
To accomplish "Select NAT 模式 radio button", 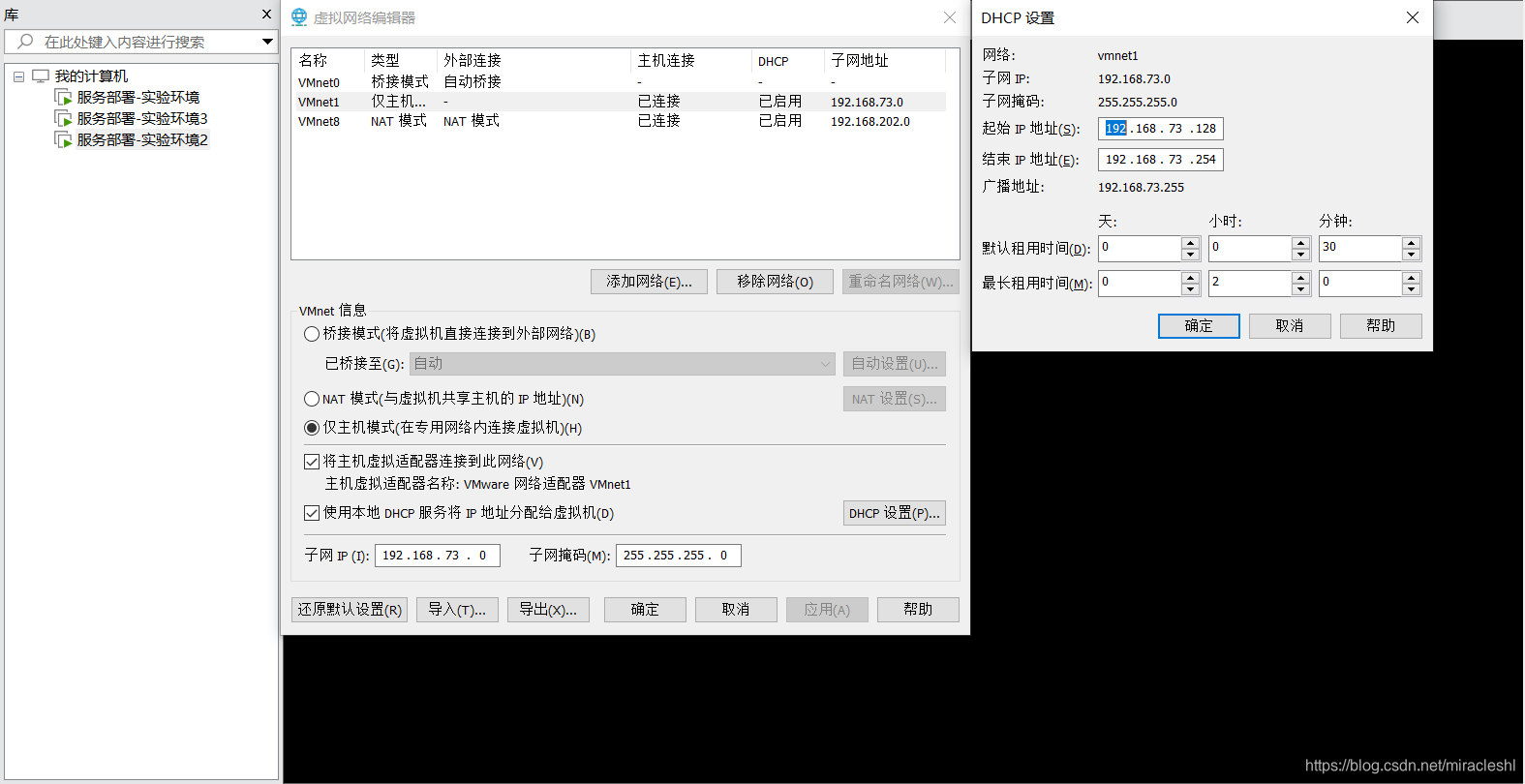I will pyautogui.click(x=312, y=399).
